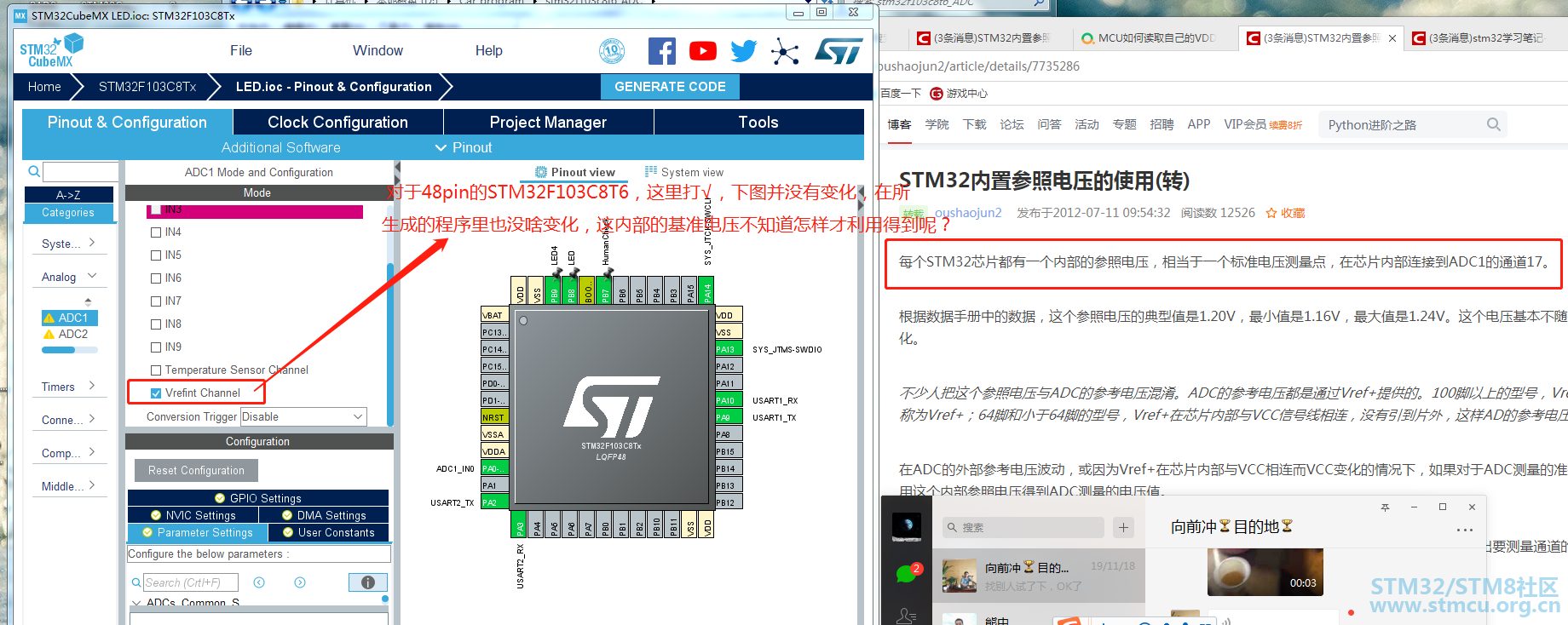Screen dimensions: 1568x625
Task: Select ADC2 in the Analog list
Action: [x=71, y=335]
